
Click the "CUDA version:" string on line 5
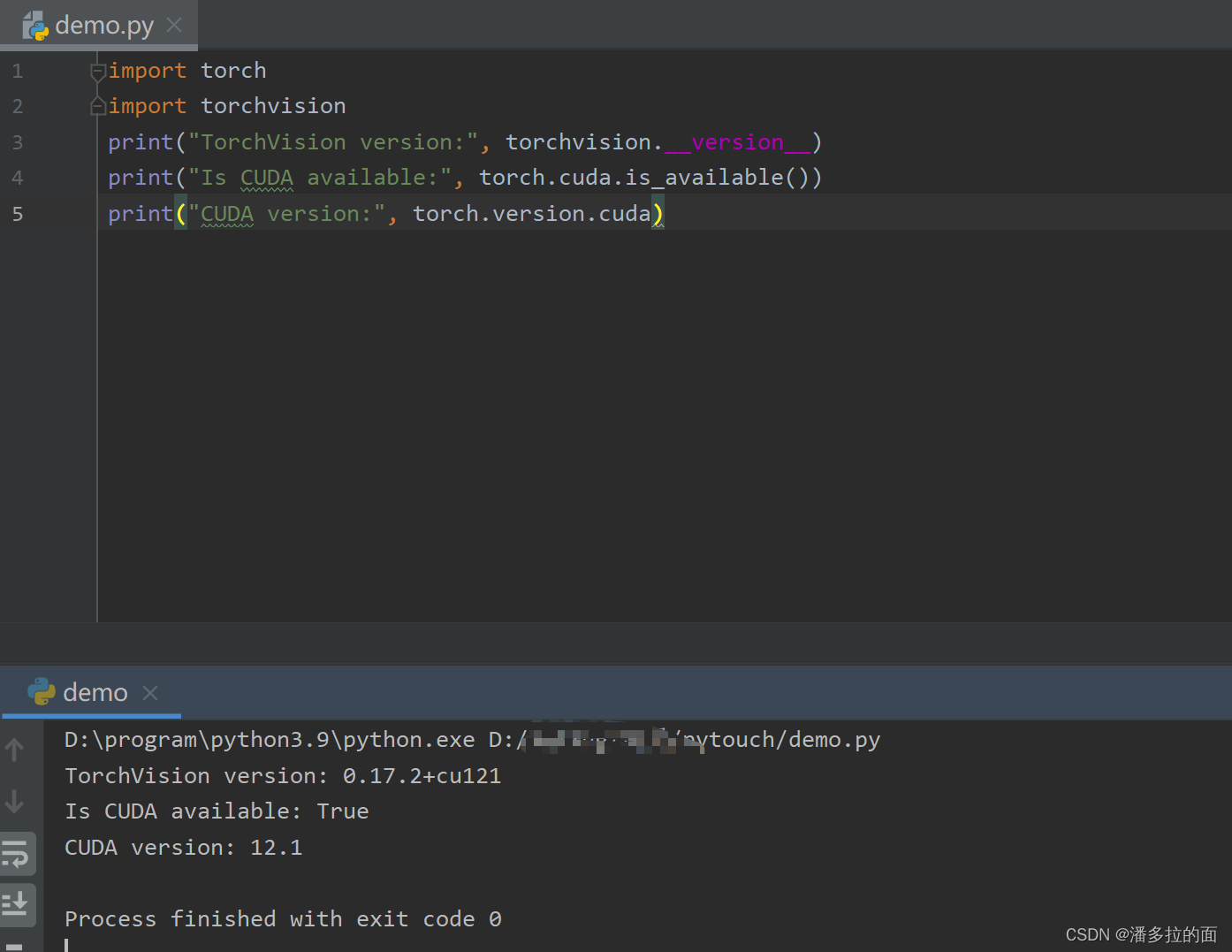click(286, 214)
